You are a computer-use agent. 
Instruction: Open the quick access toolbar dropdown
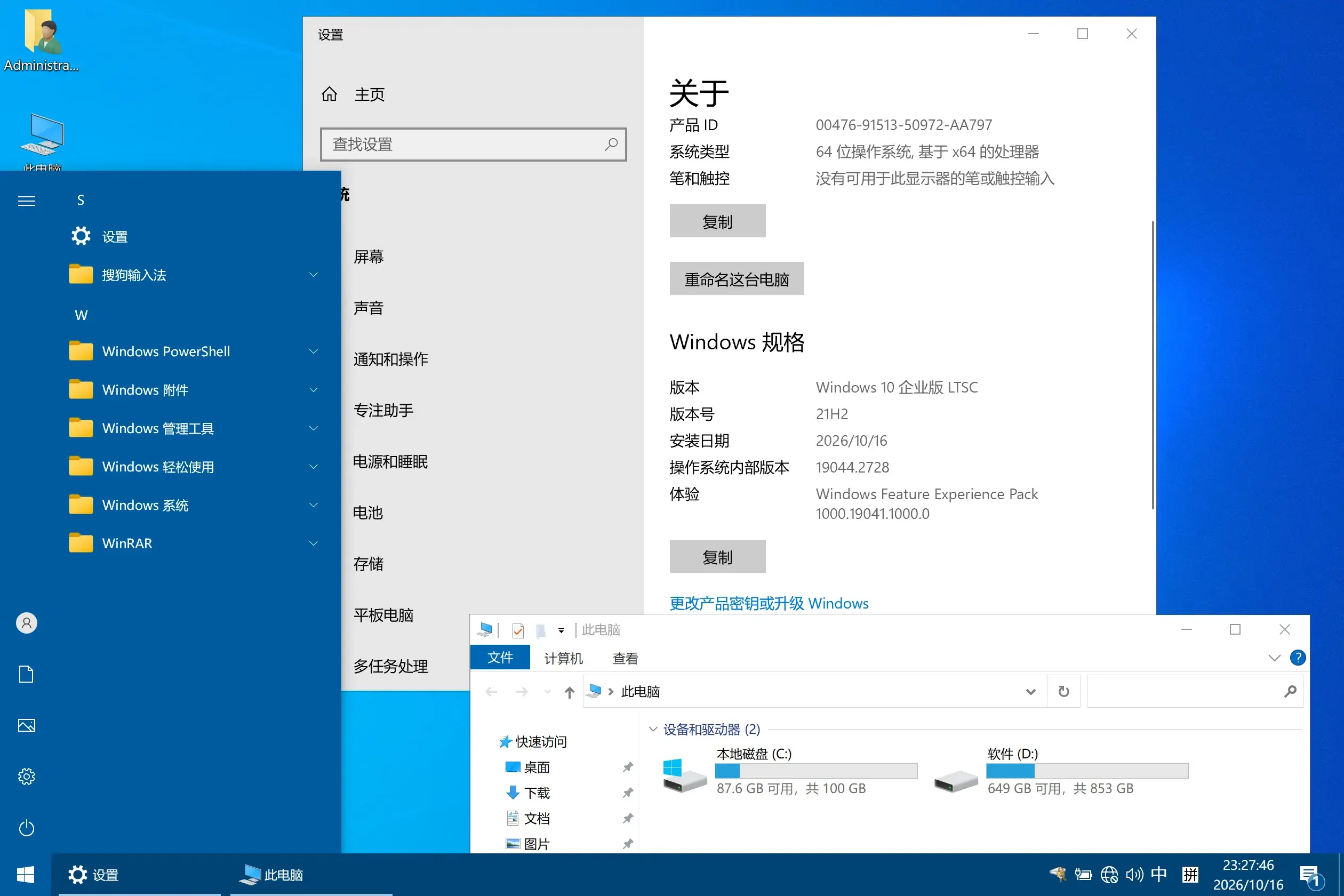[x=561, y=630]
